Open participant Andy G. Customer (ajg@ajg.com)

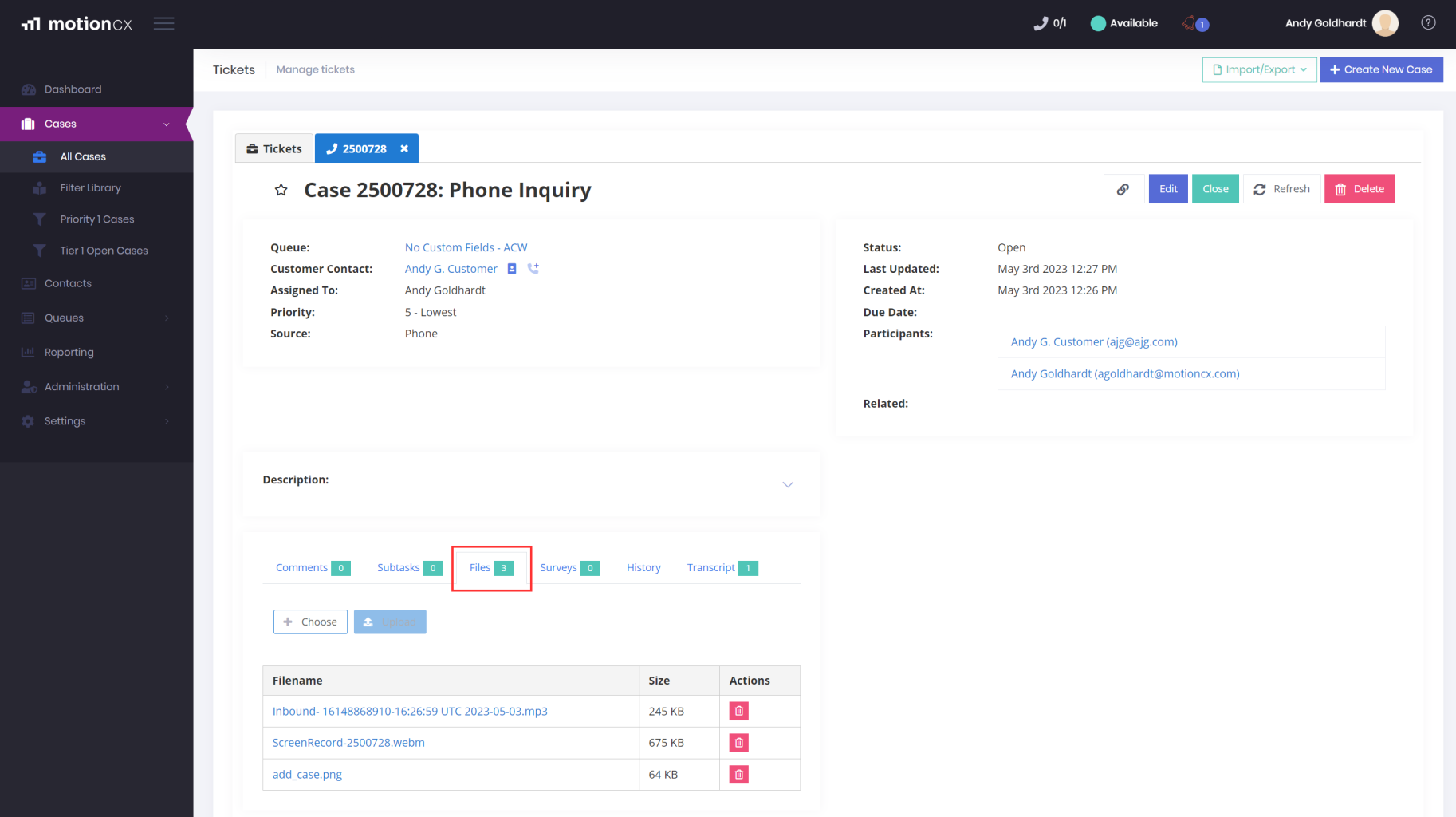pyautogui.click(x=1094, y=341)
